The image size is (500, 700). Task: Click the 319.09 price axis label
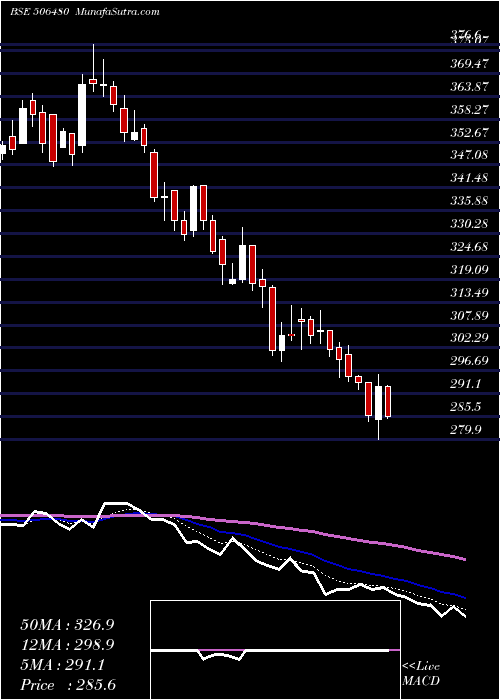point(469,269)
